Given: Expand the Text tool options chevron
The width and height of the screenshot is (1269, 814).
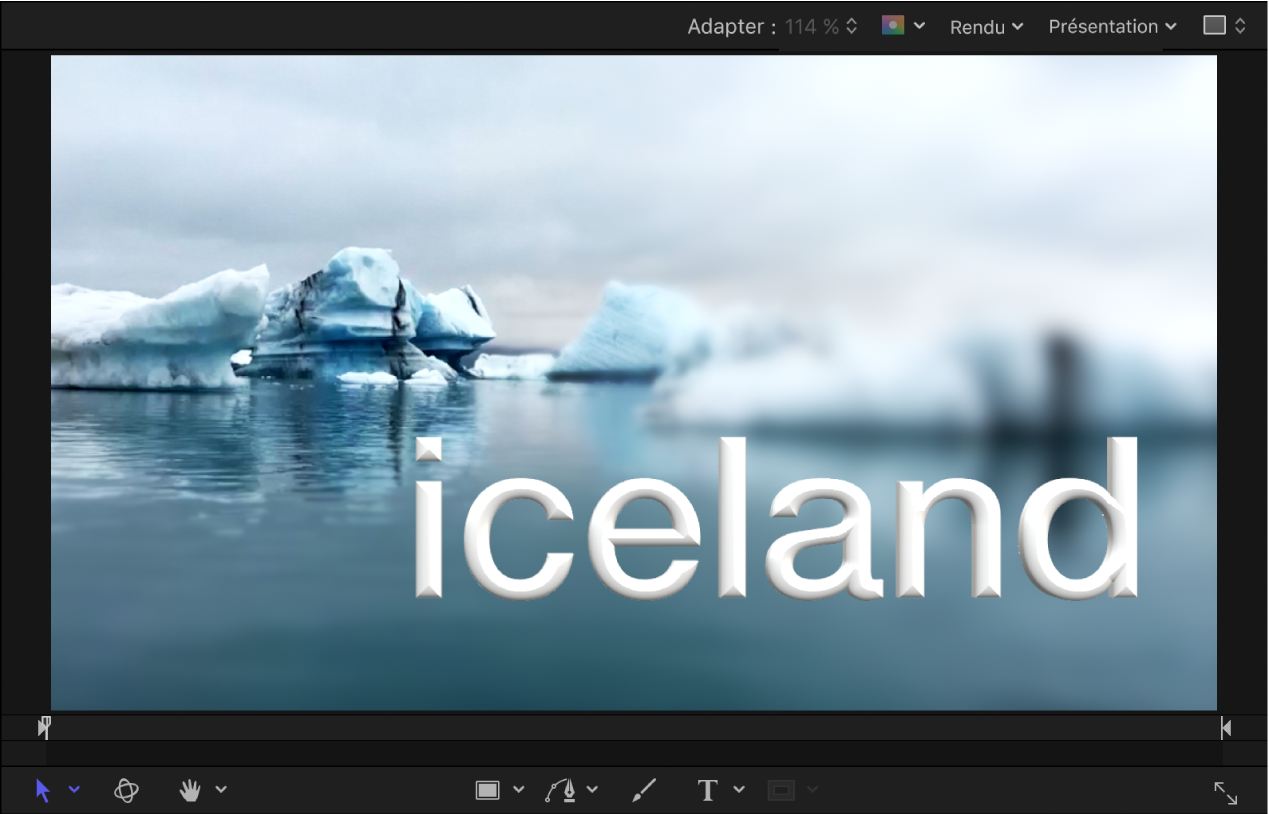Looking at the screenshot, I should 739,790.
